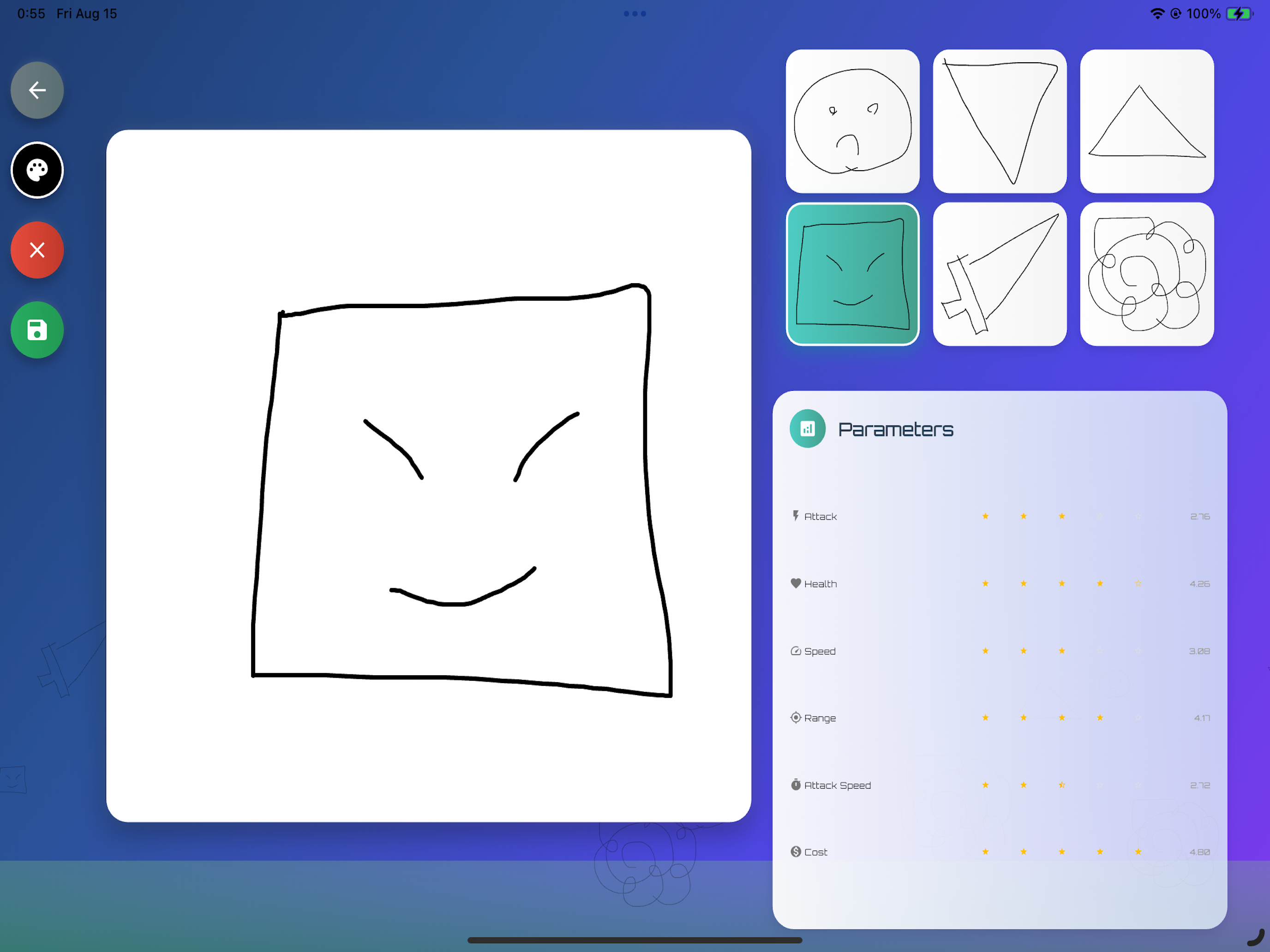Click the Health heart icon
This screenshot has height=952, width=1270.
[x=795, y=583]
